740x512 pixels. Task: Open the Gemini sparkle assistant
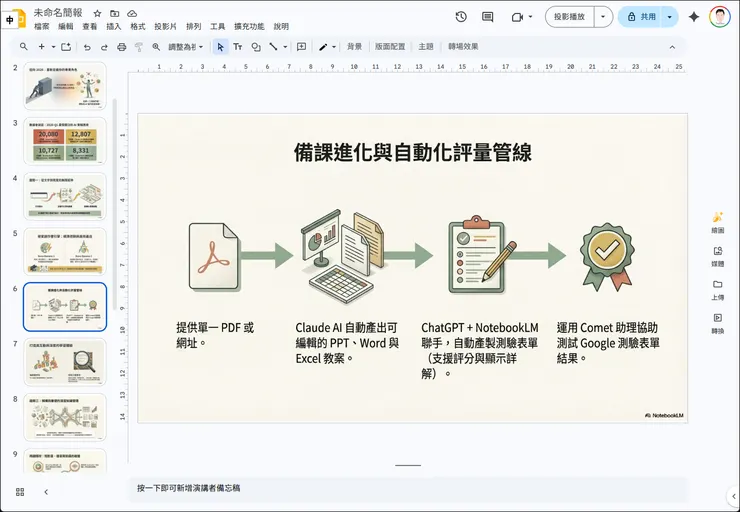[x=694, y=17]
